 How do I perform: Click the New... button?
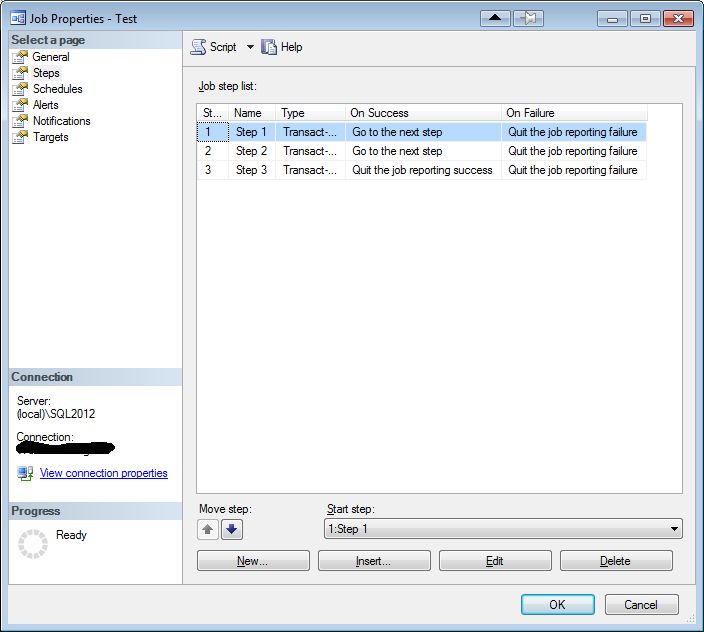coord(253,561)
